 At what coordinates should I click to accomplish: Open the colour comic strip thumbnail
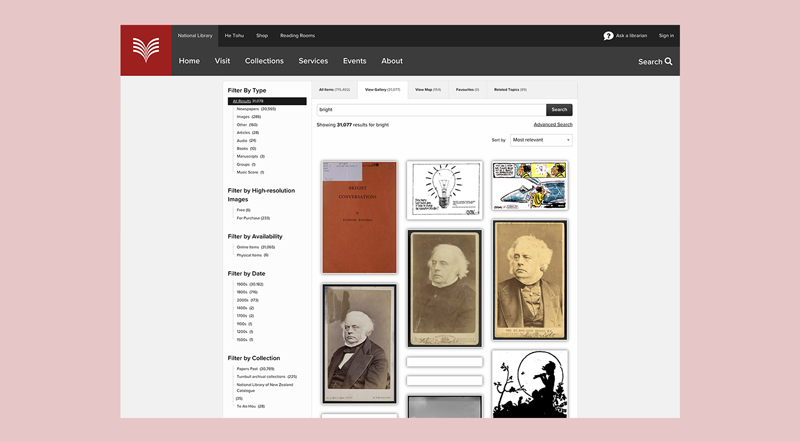point(530,186)
